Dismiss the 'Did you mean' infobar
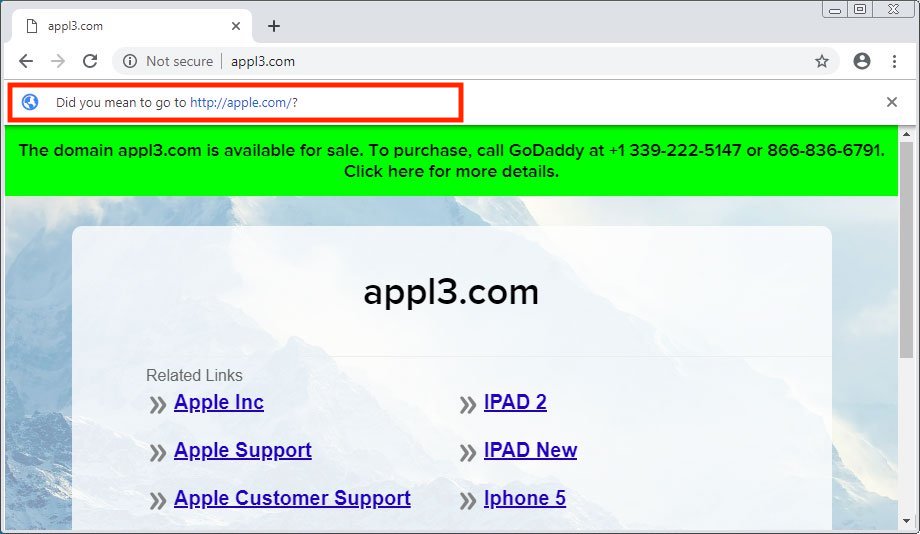This screenshot has height=534, width=920. (x=892, y=102)
